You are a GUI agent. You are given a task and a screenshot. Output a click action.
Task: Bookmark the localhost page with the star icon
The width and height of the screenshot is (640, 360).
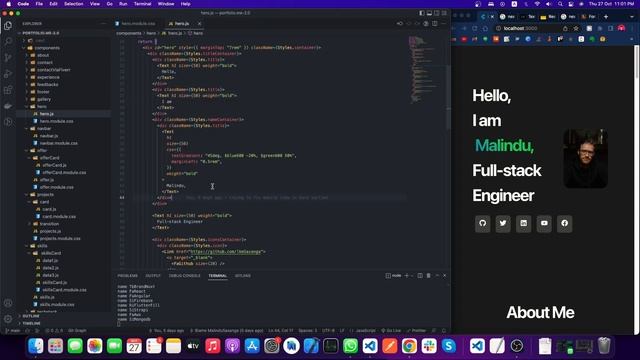point(576,28)
